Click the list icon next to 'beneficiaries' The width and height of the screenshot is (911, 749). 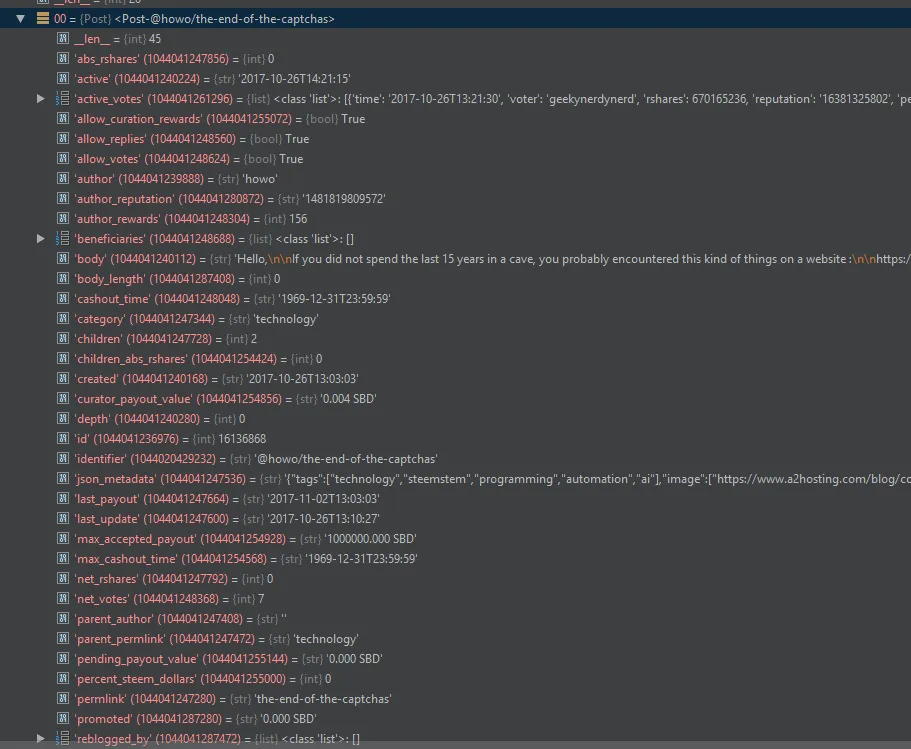[x=63, y=239]
